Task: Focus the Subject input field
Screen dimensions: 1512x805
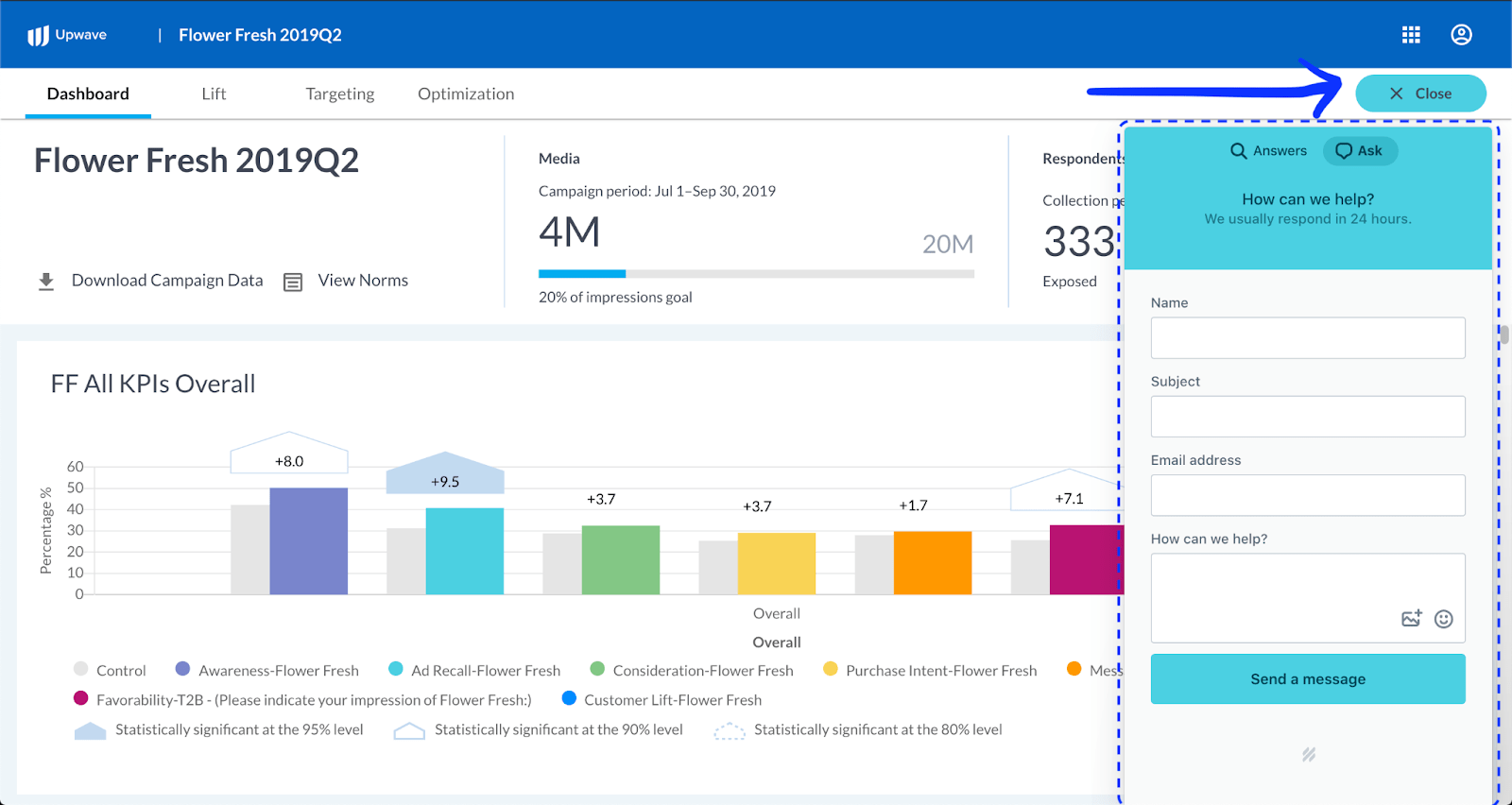Action: [1308, 417]
